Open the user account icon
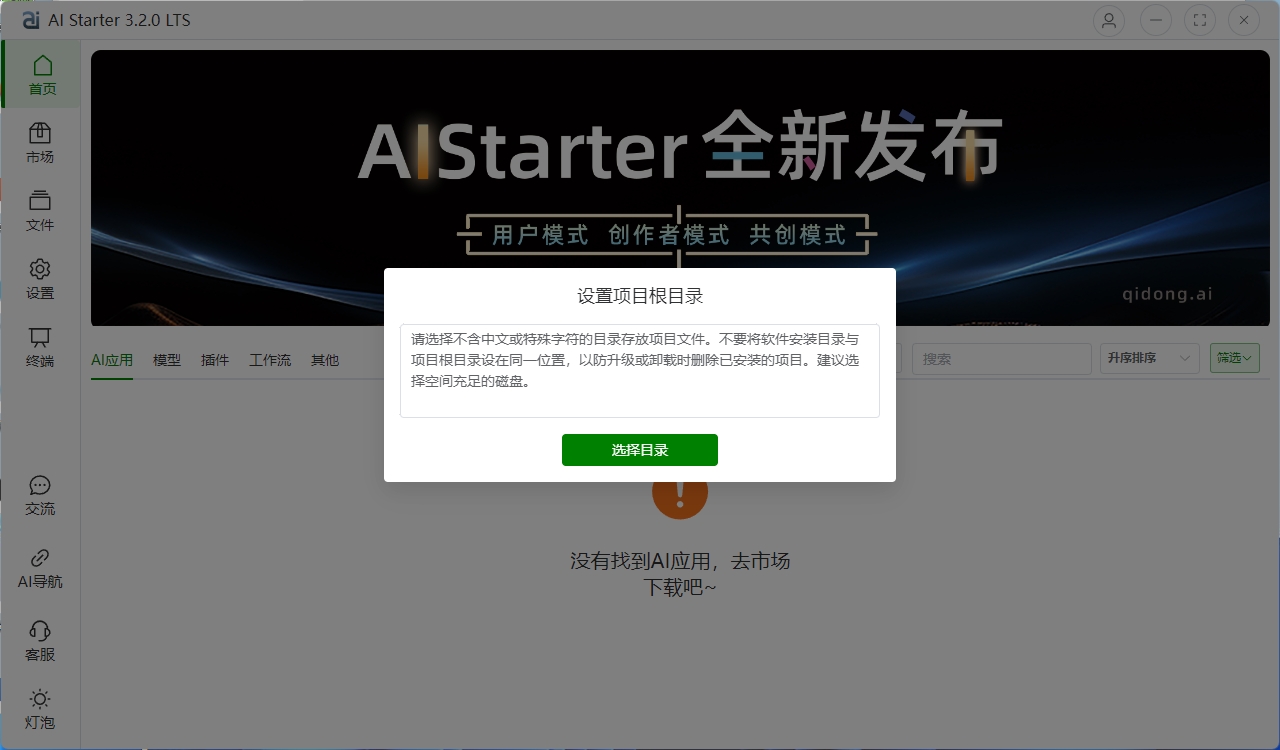This screenshot has width=1280, height=750. pos(1108,20)
